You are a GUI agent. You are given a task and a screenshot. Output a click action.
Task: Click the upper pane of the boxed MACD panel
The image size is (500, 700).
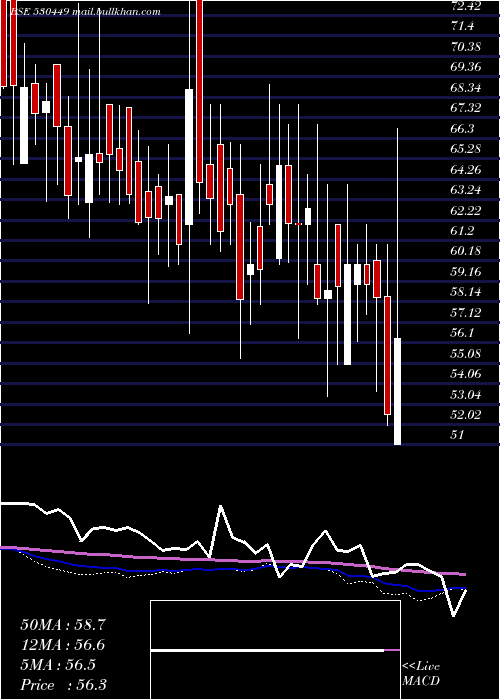275,625
